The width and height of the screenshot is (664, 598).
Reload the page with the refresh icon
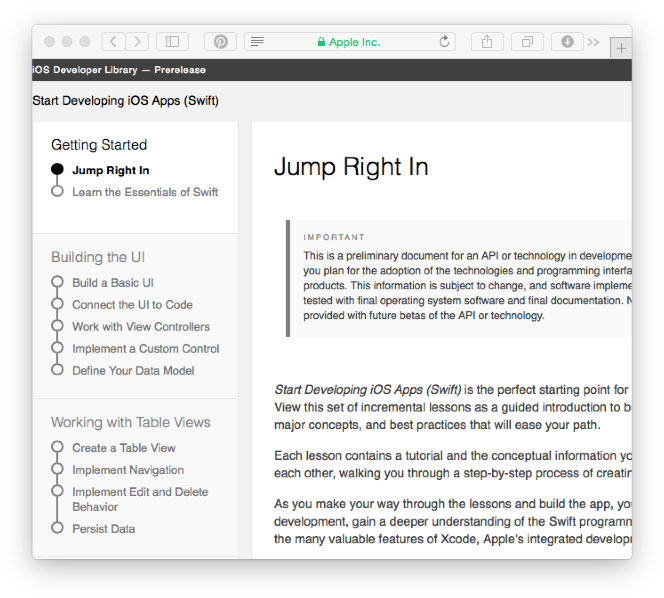444,42
